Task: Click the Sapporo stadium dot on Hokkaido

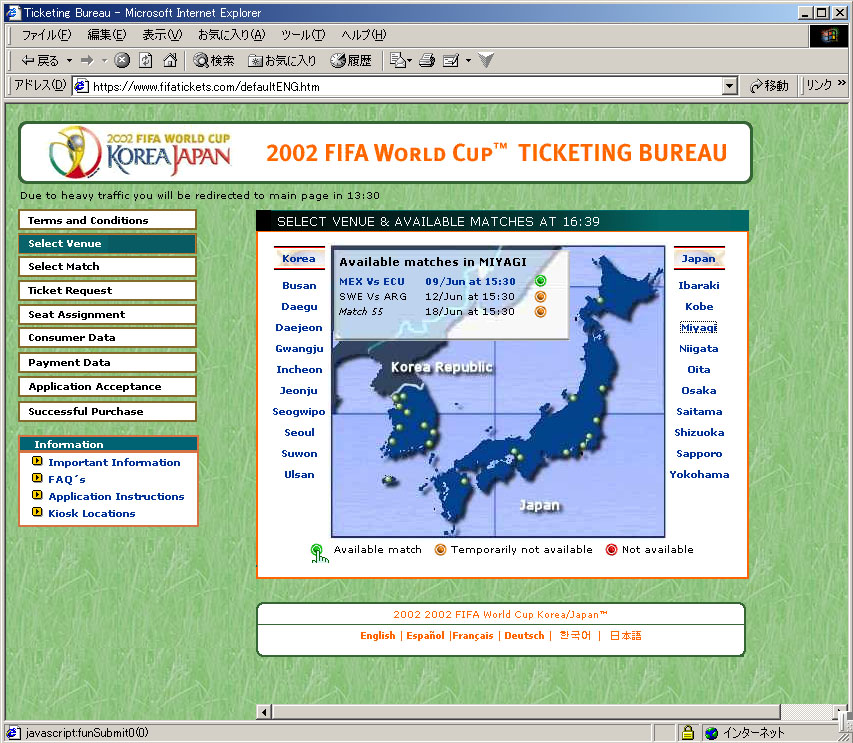Action: click(x=601, y=300)
